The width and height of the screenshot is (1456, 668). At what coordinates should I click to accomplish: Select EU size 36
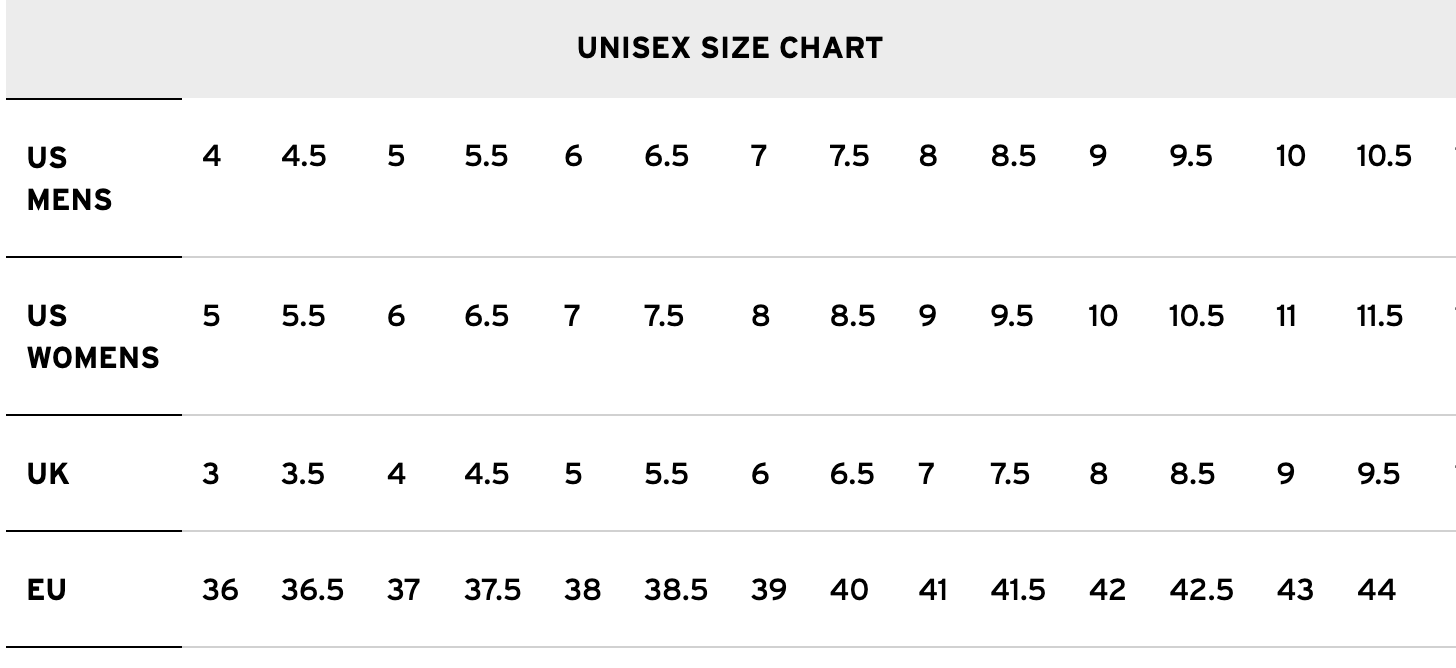pyautogui.click(x=220, y=590)
